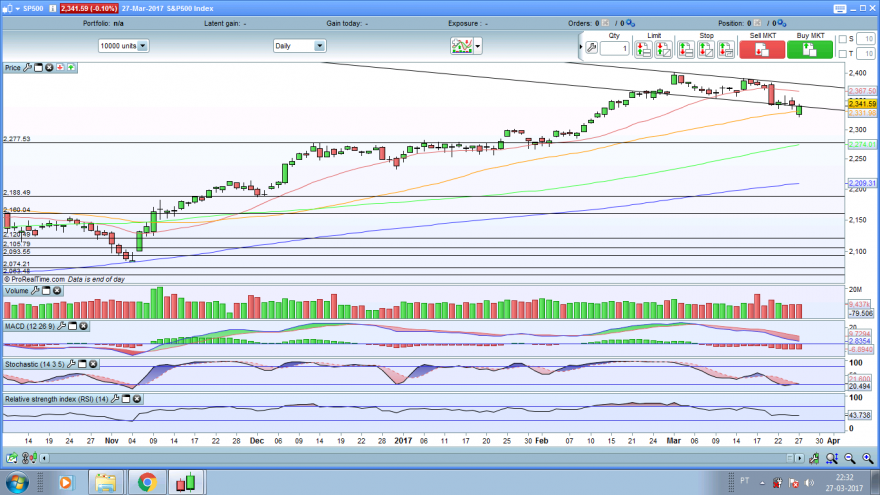Click the zoom in magnifier icon
The width and height of the screenshot is (880, 495).
[868, 459]
